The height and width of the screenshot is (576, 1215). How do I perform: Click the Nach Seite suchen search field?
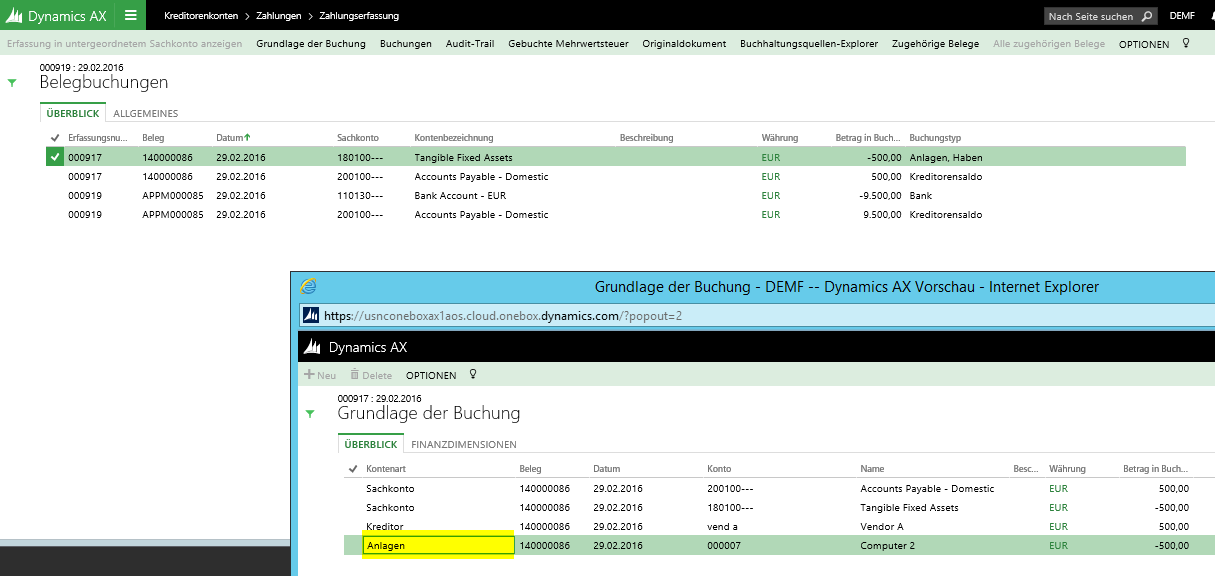(x=1092, y=16)
